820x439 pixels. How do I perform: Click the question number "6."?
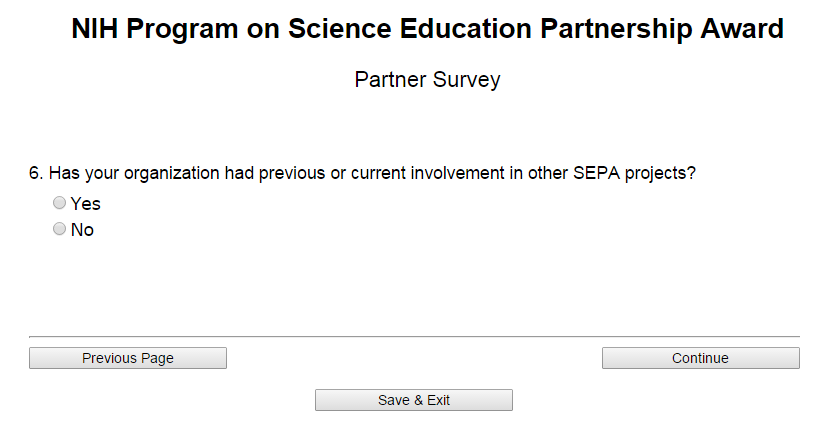pyautogui.click(x=36, y=173)
